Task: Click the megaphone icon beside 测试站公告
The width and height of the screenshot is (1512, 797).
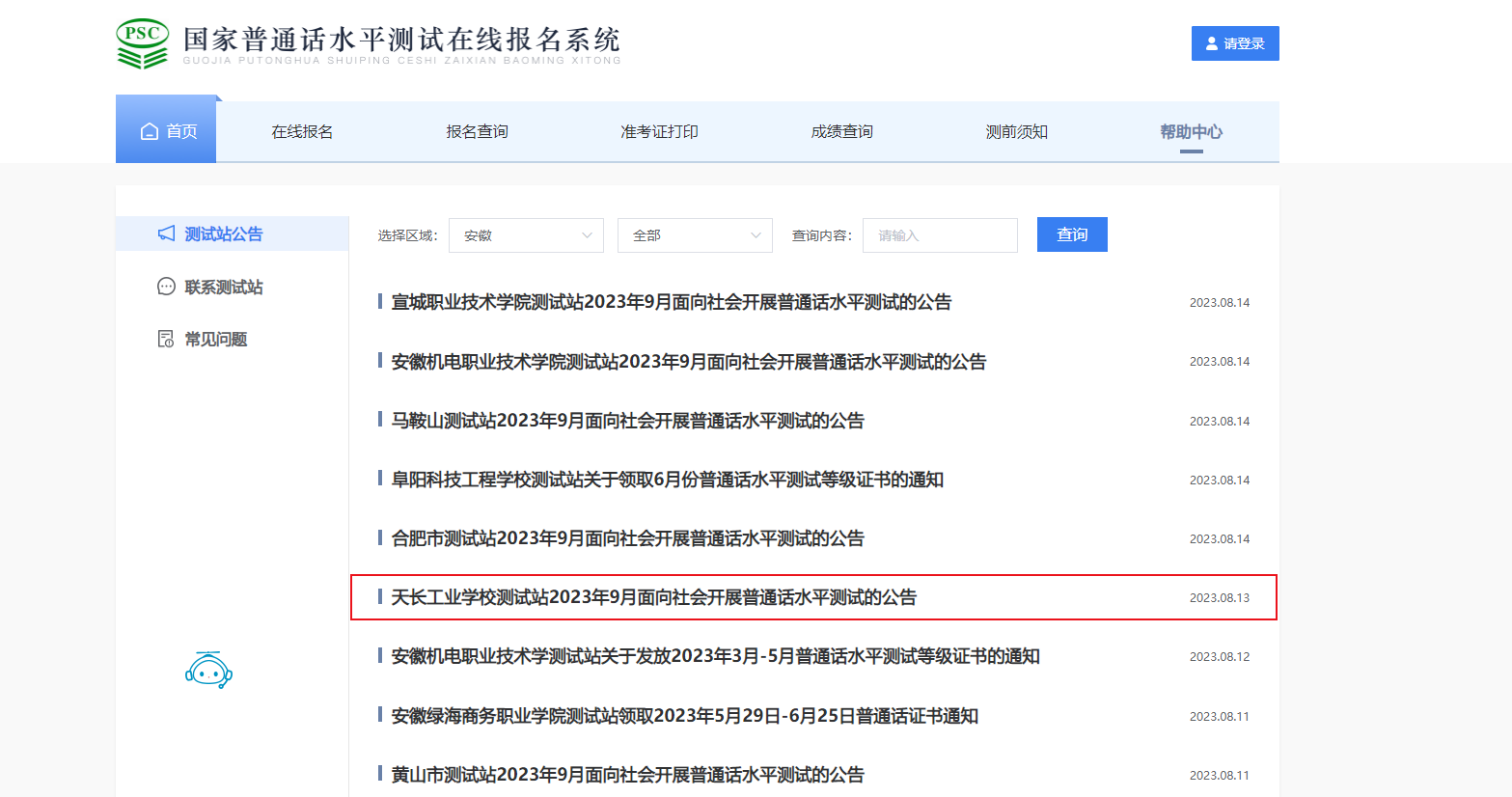Action: pyautogui.click(x=166, y=234)
